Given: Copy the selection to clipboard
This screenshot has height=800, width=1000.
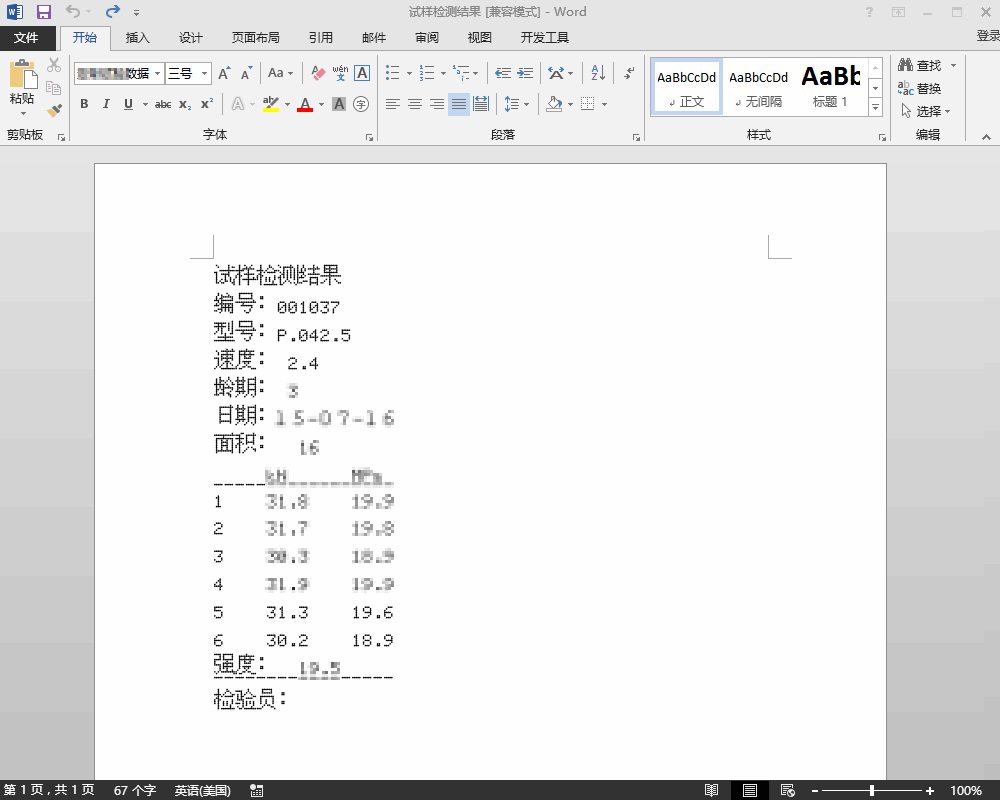Looking at the screenshot, I should coord(54,88).
